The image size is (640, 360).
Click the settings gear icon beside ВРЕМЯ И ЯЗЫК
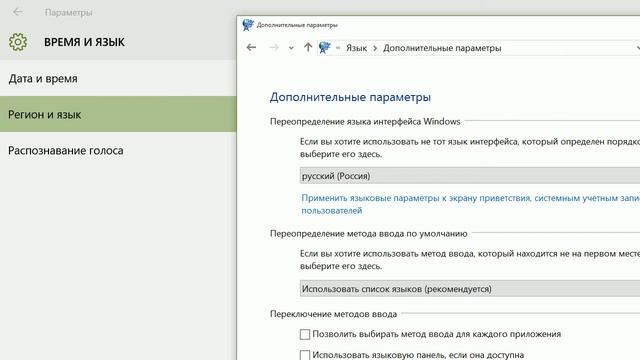(x=18, y=42)
